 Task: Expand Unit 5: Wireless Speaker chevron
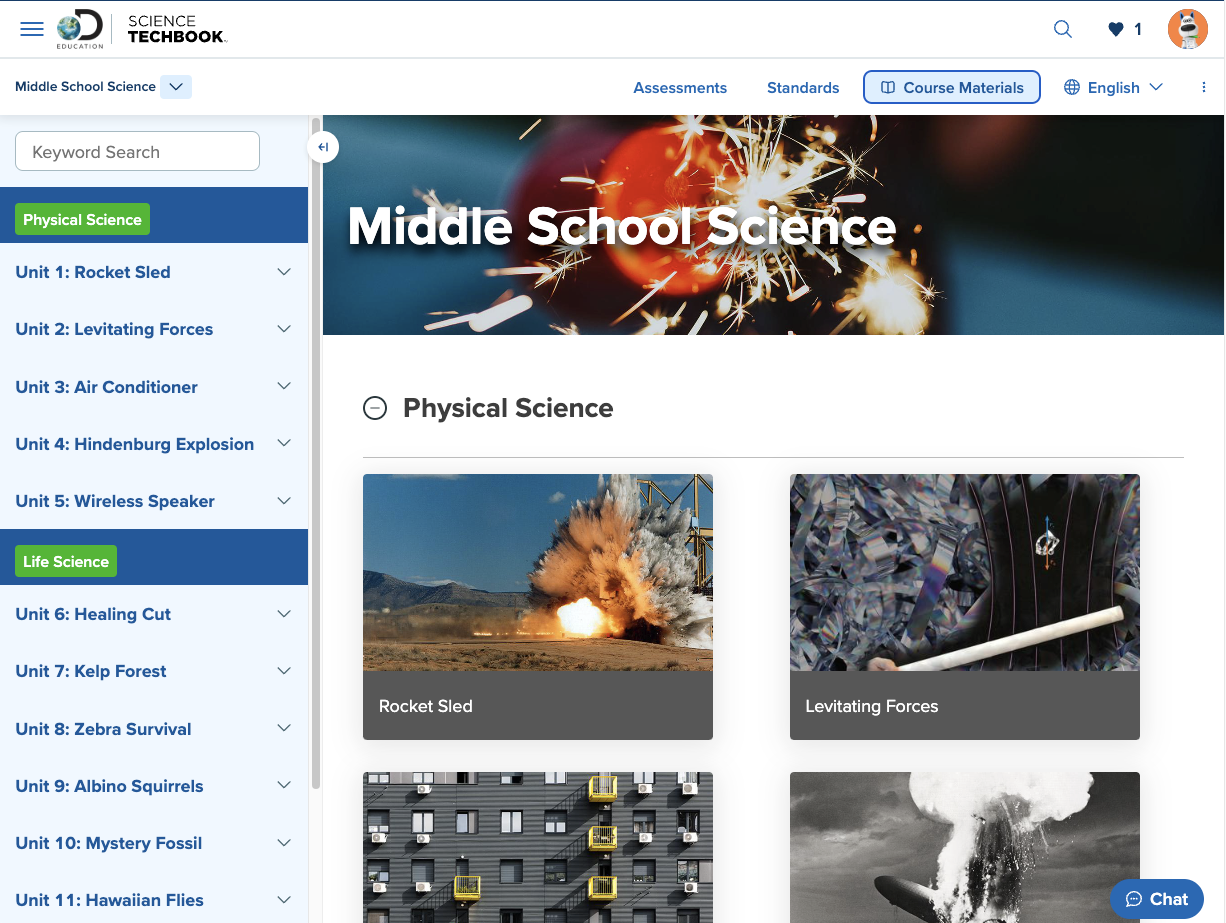click(284, 501)
